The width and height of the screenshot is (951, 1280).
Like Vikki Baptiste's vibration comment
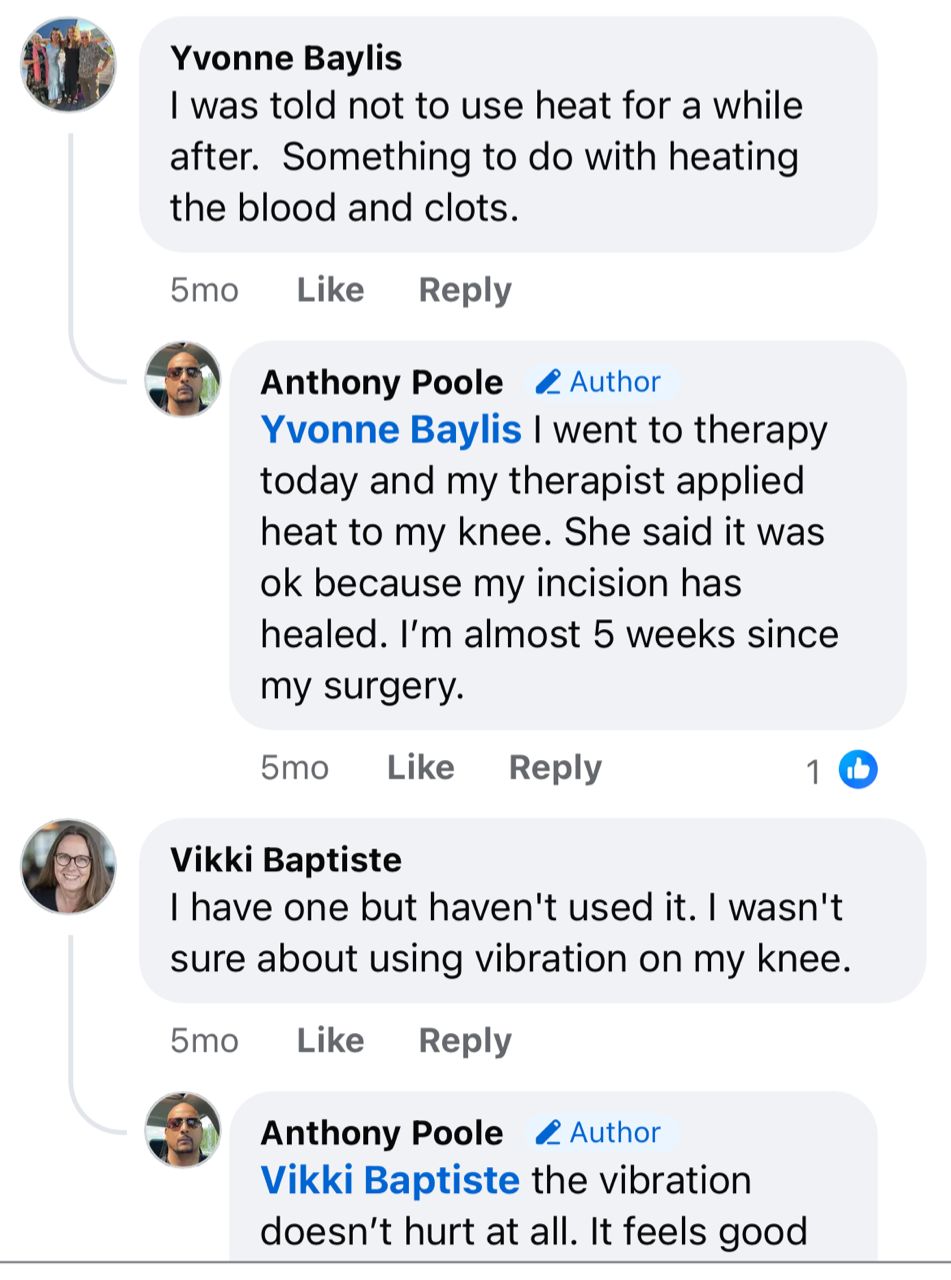click(x=330, y=1041)
